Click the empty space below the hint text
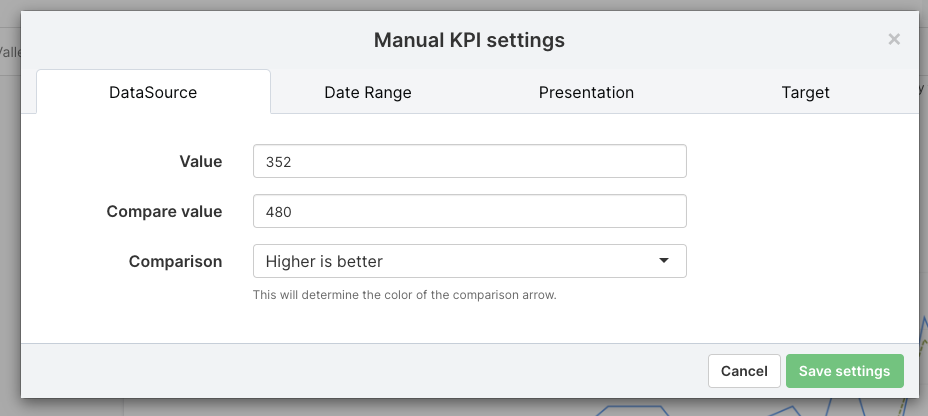The width and height of the screenshot is (928, 416). 469,322
